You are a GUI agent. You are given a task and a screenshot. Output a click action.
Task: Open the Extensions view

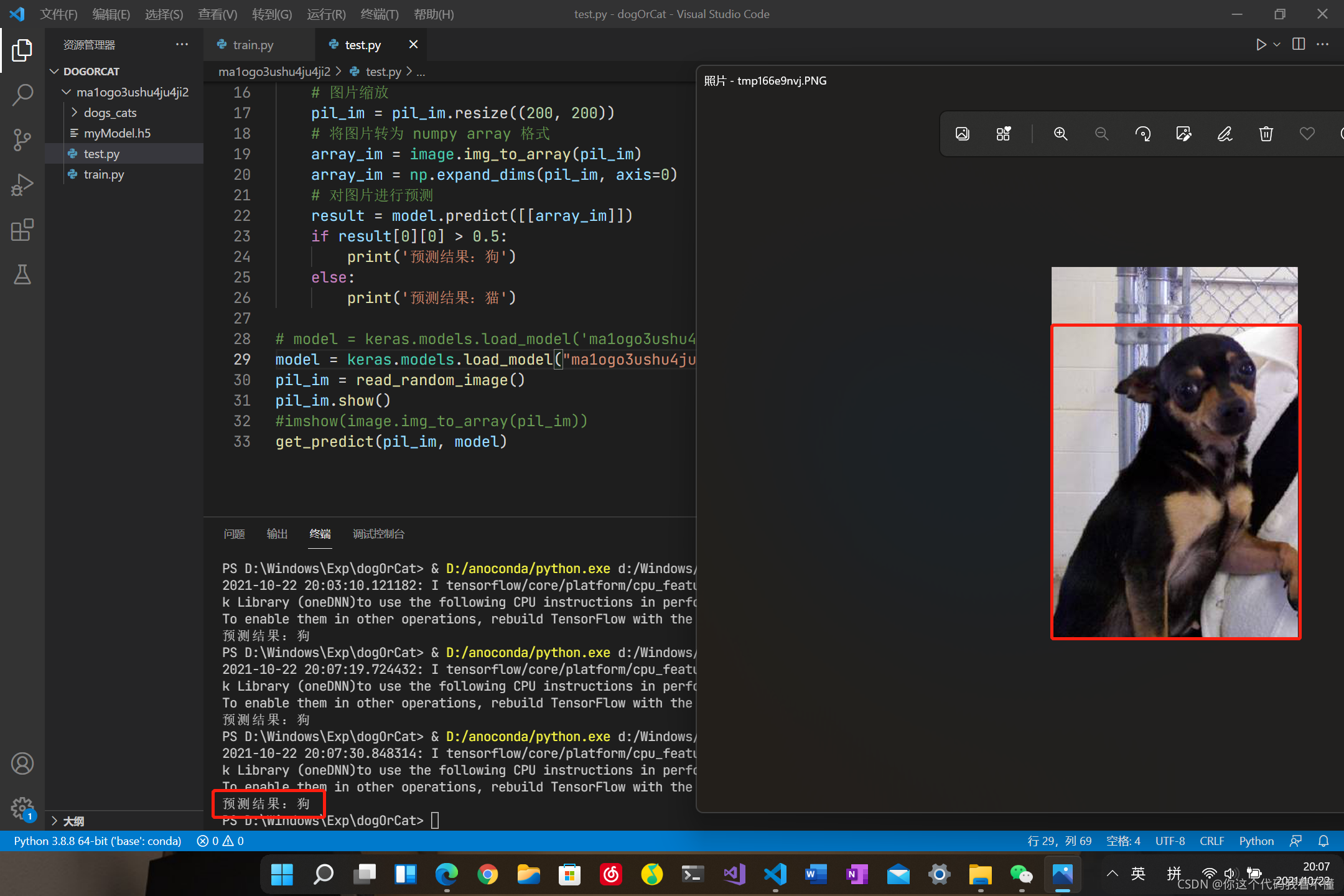pyautogui.click(x=22, y=230)
